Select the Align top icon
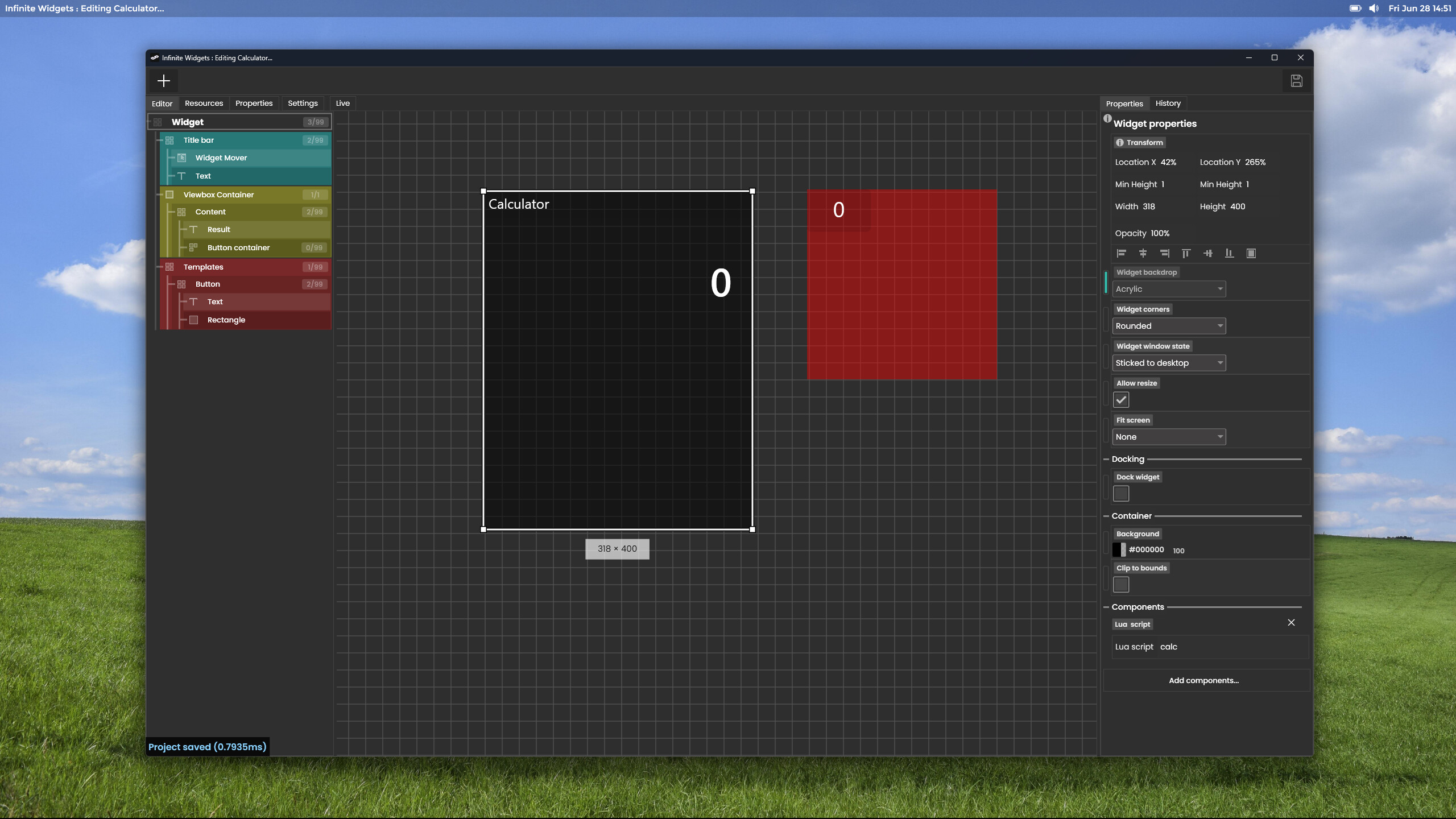 [x=1186, y=253]
